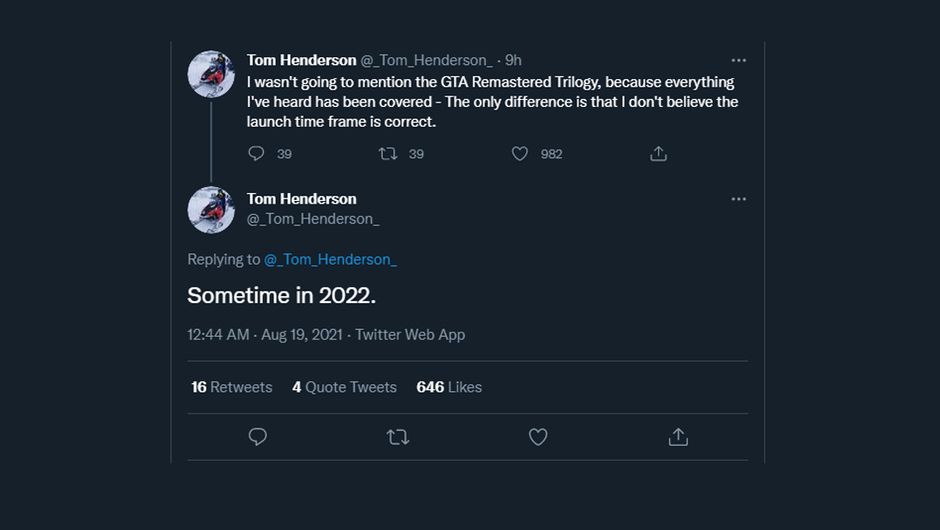The image size is (940, 530).
Task: Reply to the first tweet
Action: coord(257,153)
